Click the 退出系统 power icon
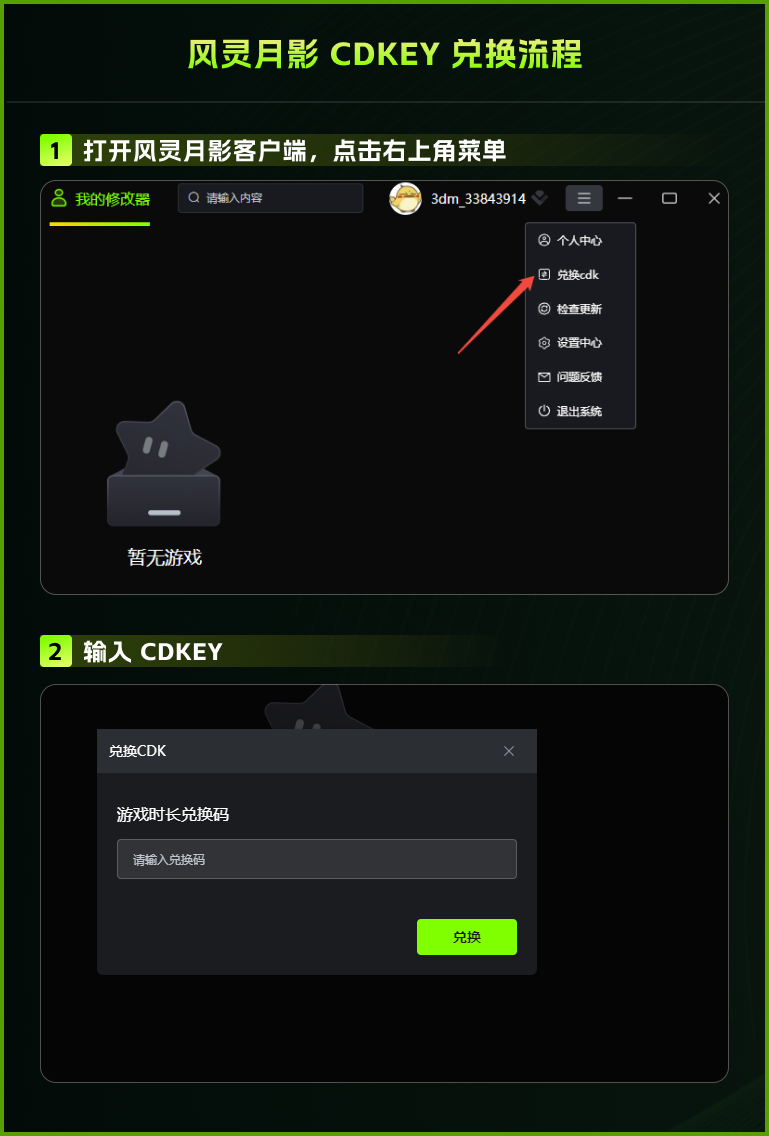 544,411
